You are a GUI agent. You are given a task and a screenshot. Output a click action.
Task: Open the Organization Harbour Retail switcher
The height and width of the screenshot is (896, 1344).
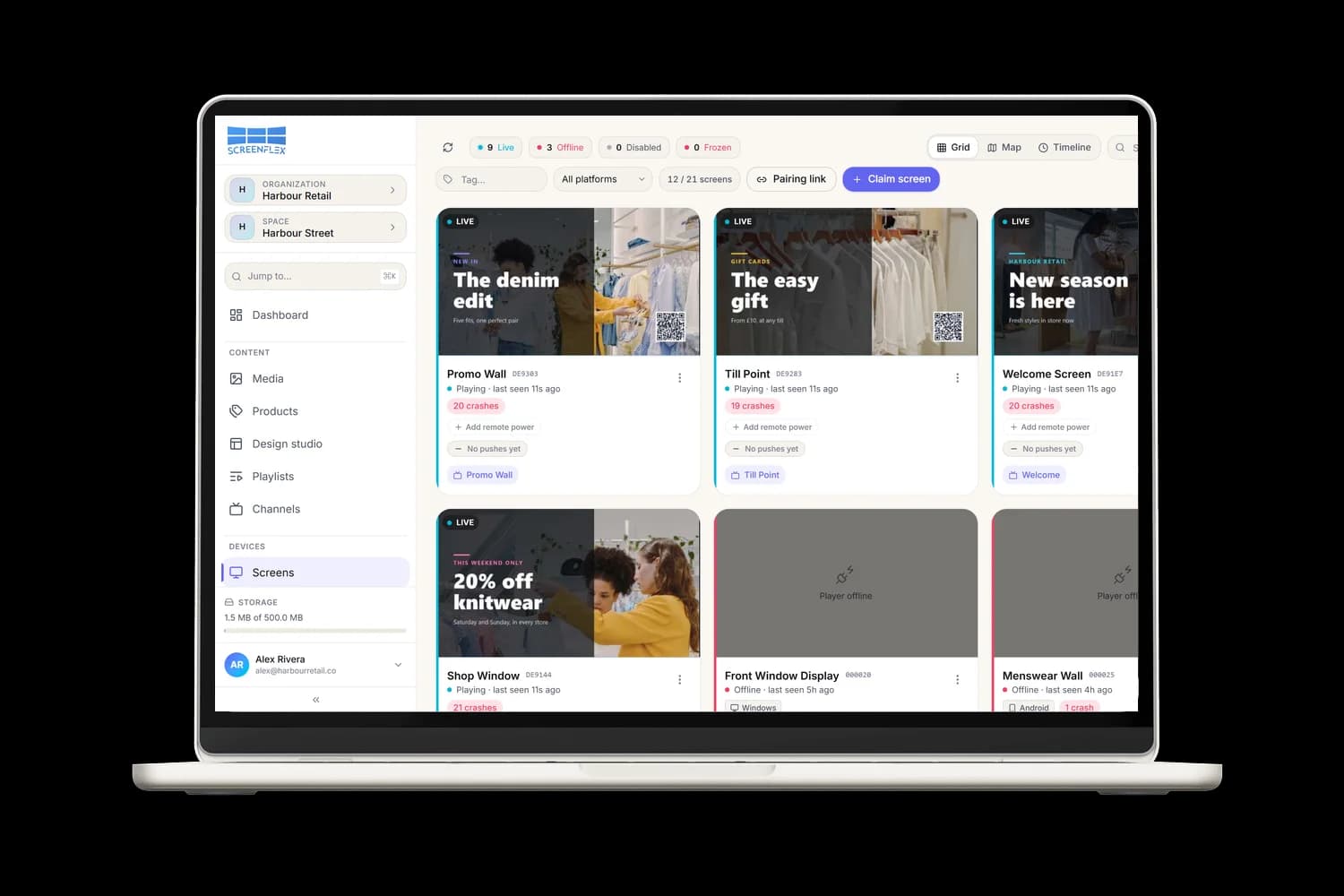click(315, 190)
